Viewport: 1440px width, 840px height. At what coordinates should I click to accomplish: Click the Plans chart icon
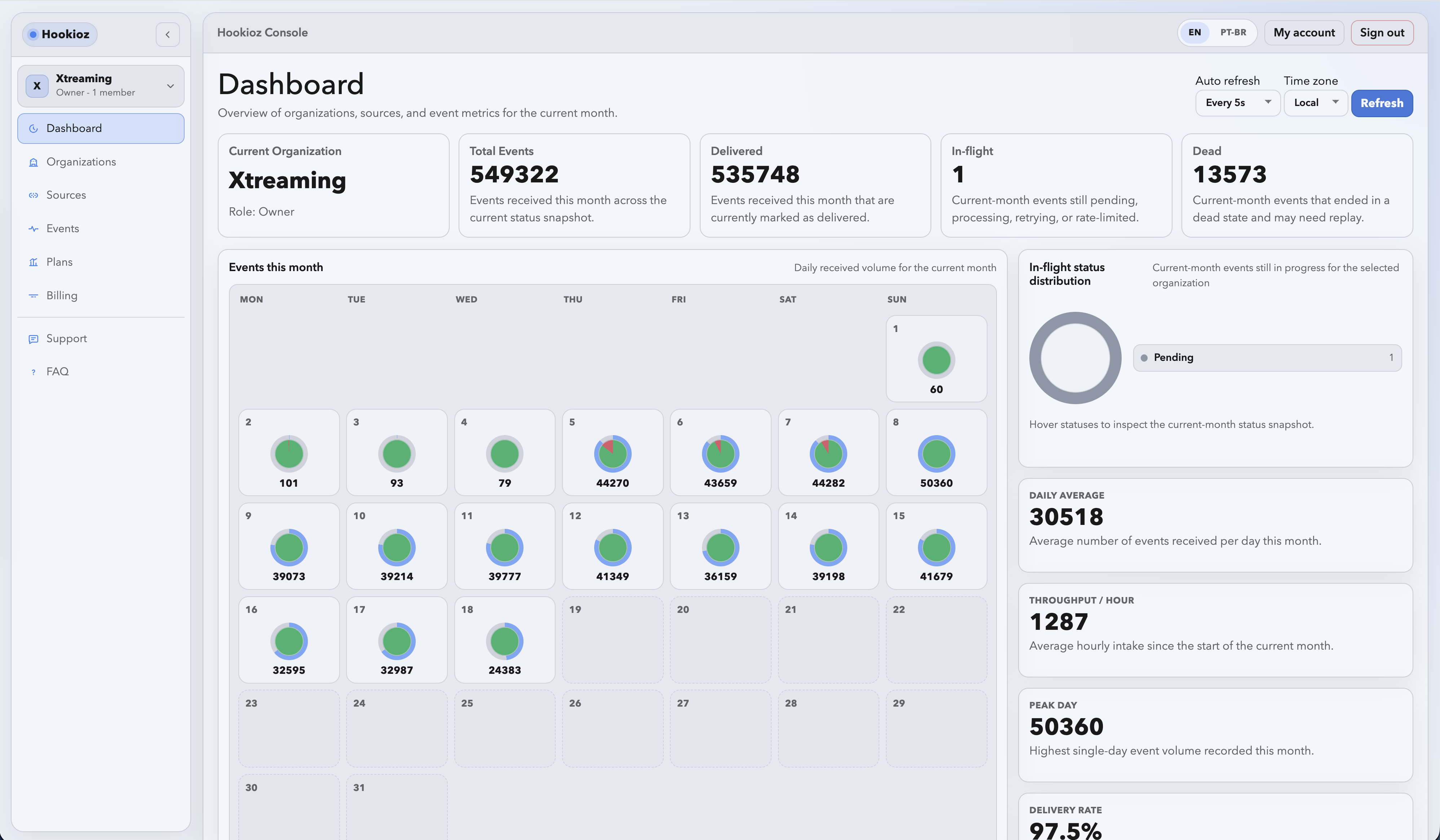coord(34,262)
